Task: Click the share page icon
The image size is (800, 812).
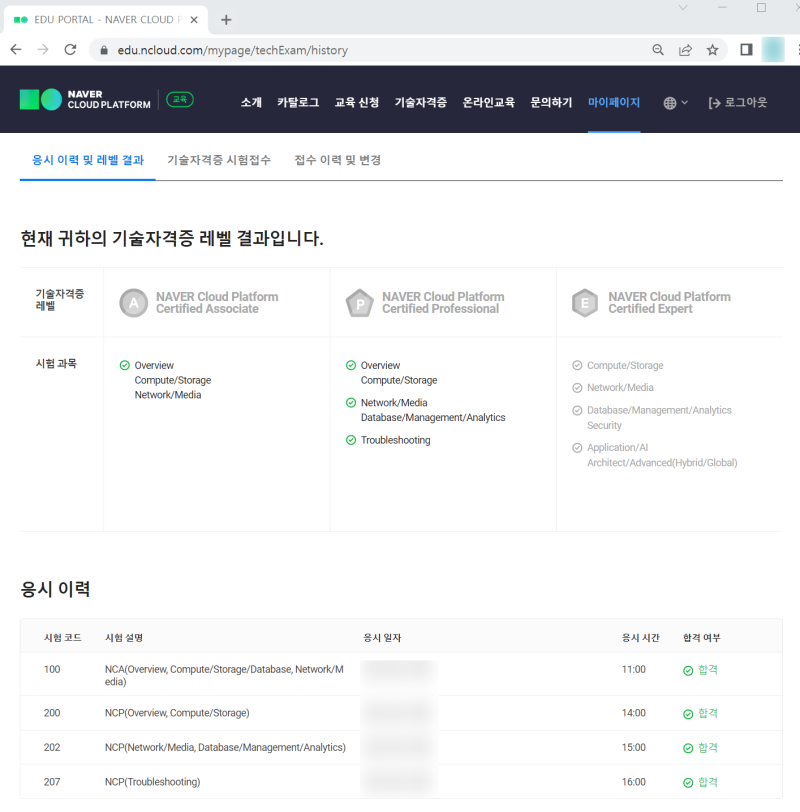Action: click(685, 50)
